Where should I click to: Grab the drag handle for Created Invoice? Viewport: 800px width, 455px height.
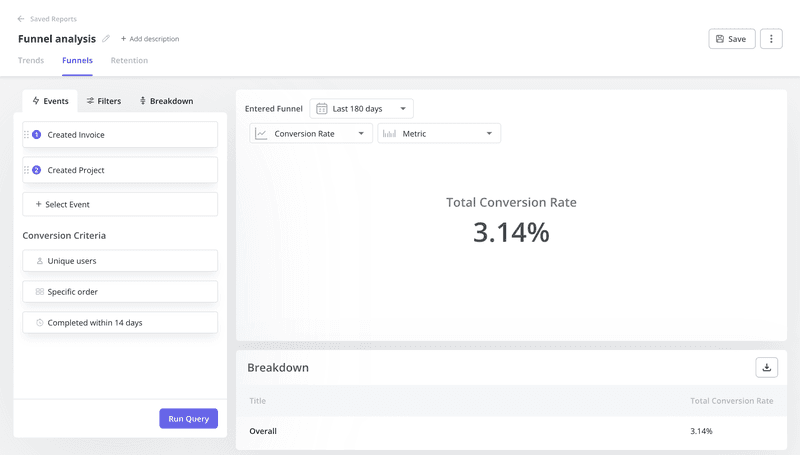click(x=26, y=135)
